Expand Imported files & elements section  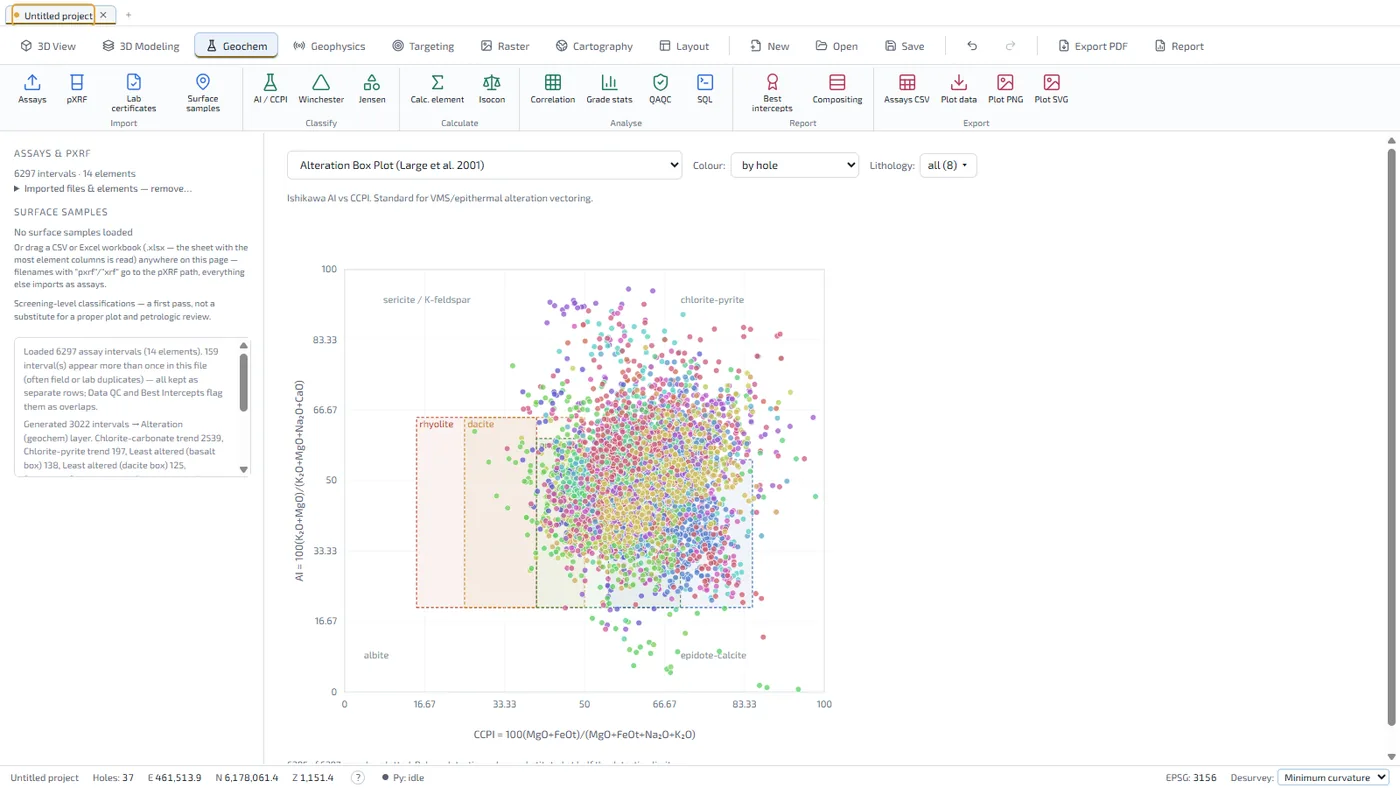pos(103,188)
